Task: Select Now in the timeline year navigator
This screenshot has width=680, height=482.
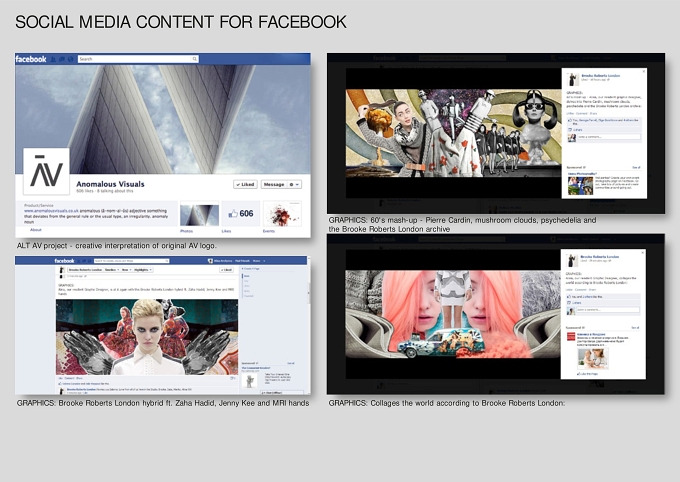Action: tap(246, 276)
